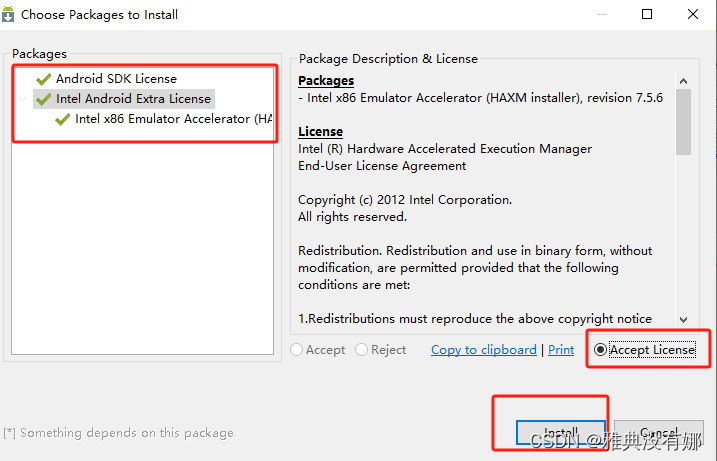Select Intel x86 Emulator Accelerator package
Screen dimensions: 717x461
(173, 119)
